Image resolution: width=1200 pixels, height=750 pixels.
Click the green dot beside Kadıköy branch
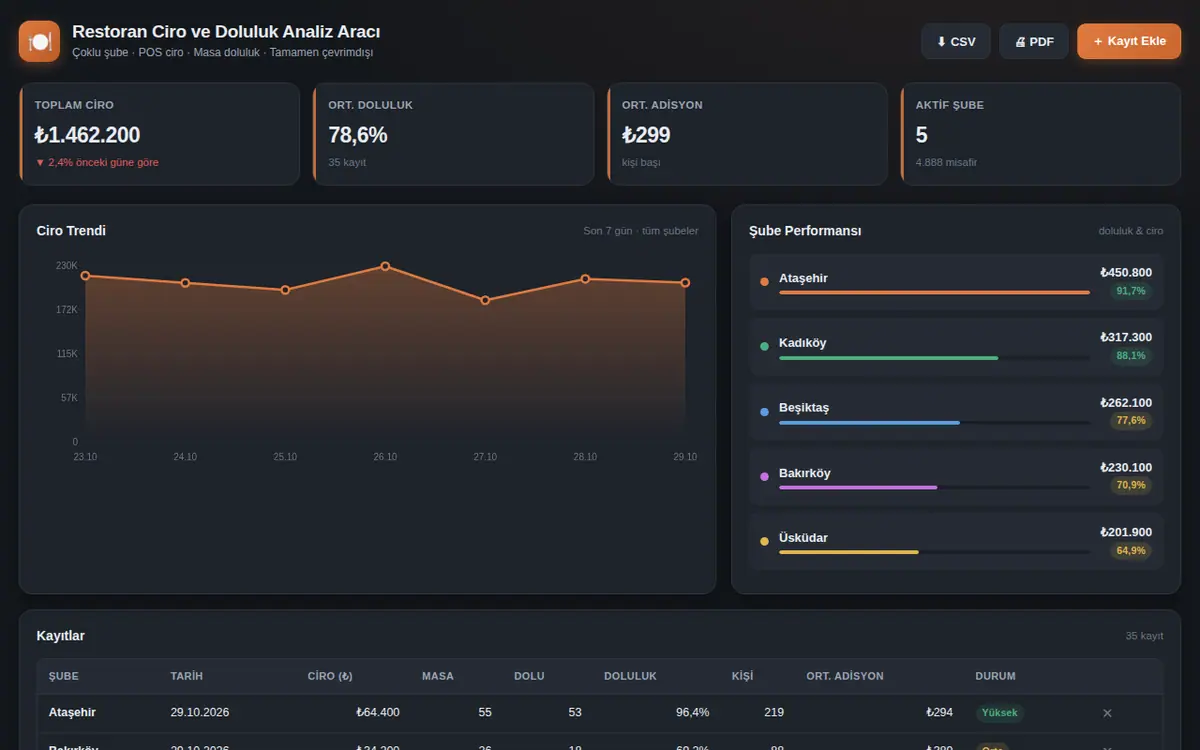(765, 346)
